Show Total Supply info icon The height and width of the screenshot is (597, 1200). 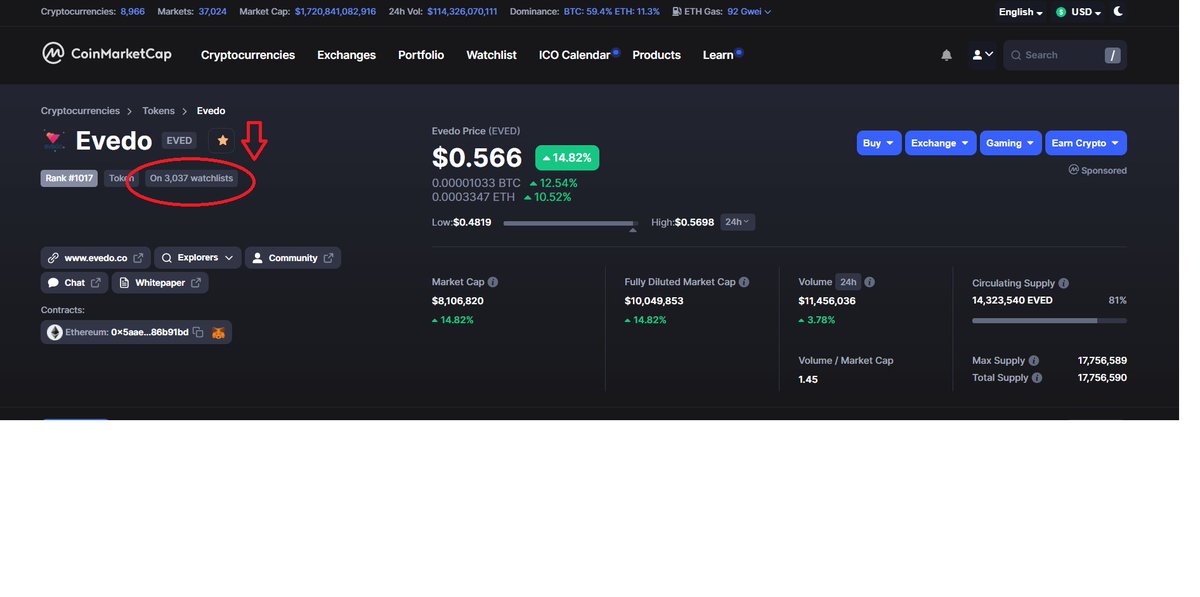(x=1037, y=378)
